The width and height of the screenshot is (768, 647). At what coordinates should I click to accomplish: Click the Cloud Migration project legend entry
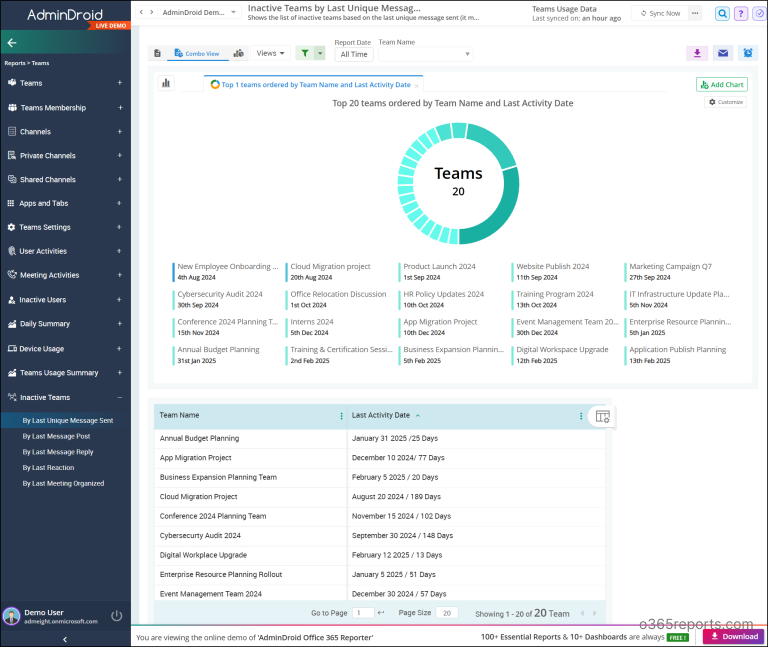pos(330,271)
